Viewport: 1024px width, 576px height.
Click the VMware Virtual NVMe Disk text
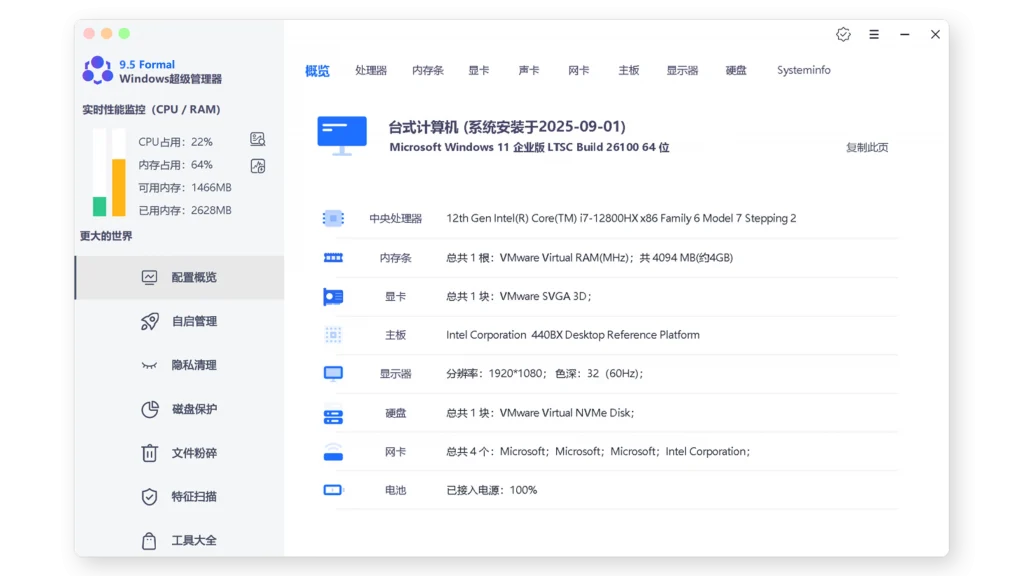click(x=540, y=413)
